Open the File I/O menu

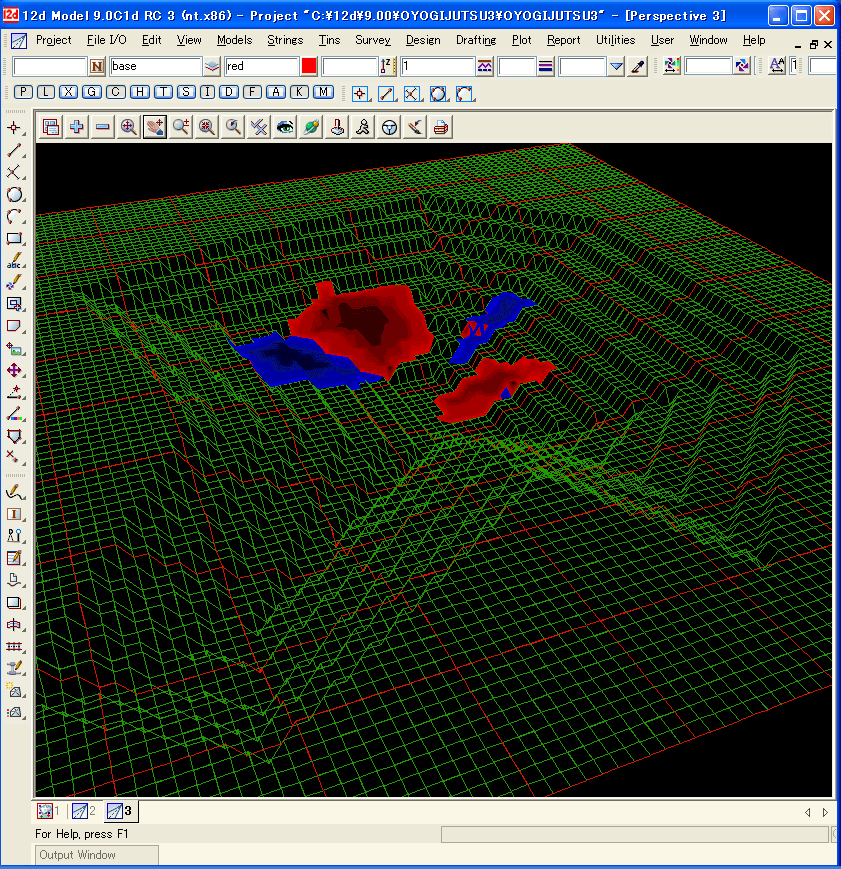click(106, 40)
